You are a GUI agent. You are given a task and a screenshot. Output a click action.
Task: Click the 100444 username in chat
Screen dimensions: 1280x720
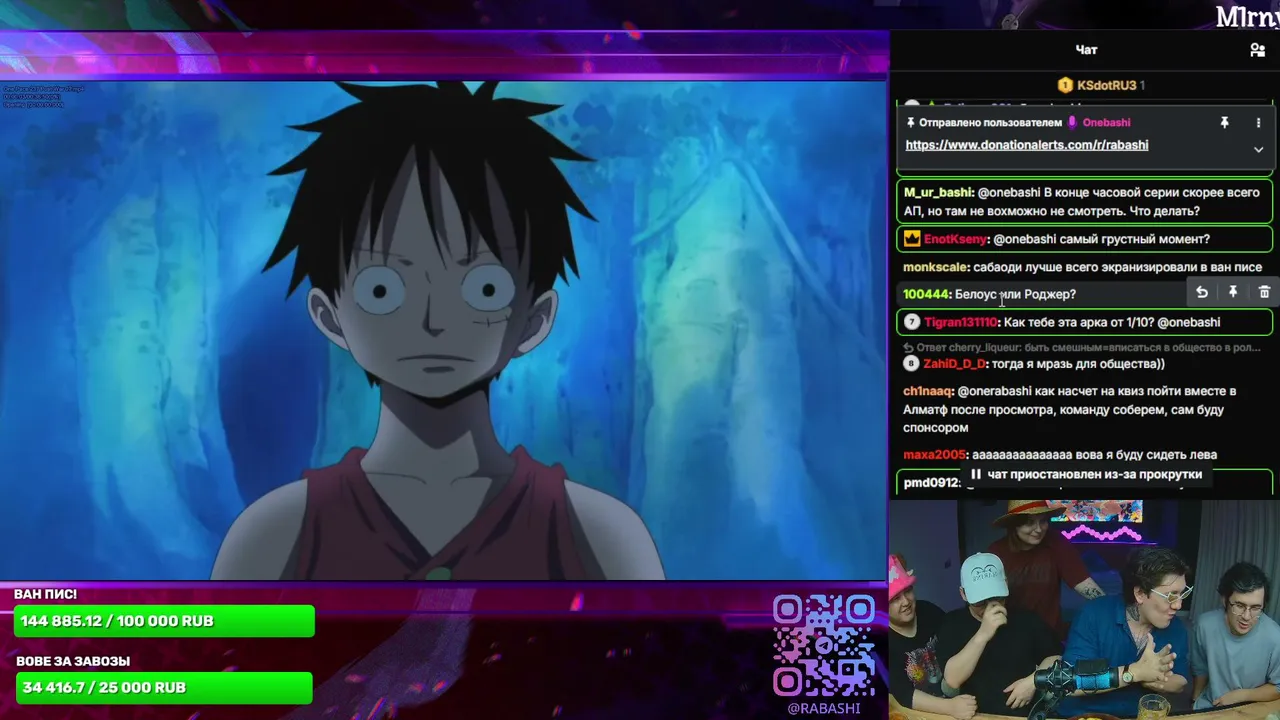925,294
